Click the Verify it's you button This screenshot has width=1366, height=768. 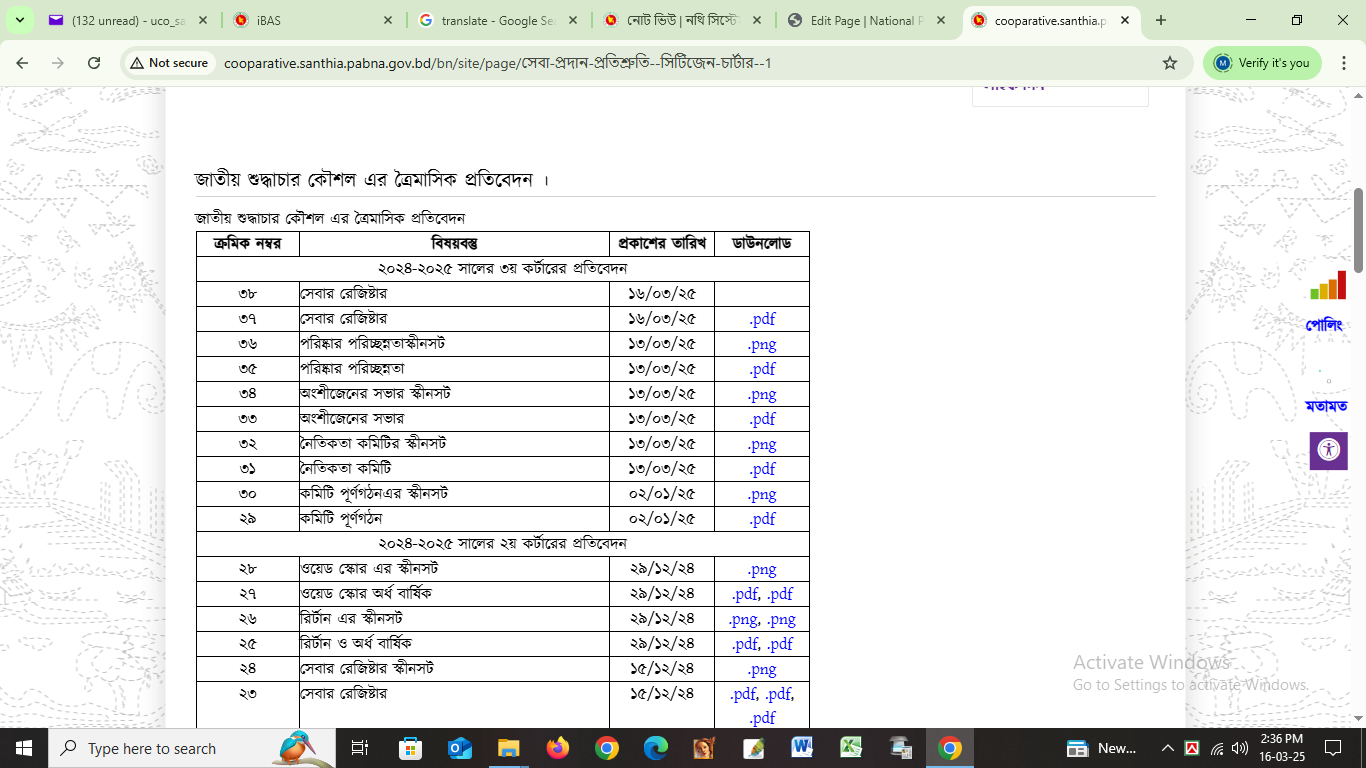[1262, 63]
